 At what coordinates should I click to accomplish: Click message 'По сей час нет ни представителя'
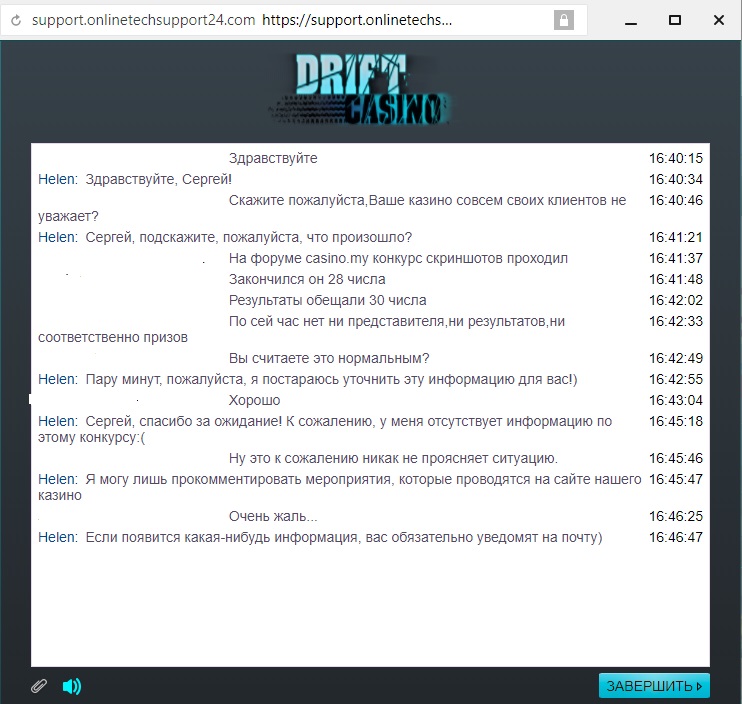(301, 329)
